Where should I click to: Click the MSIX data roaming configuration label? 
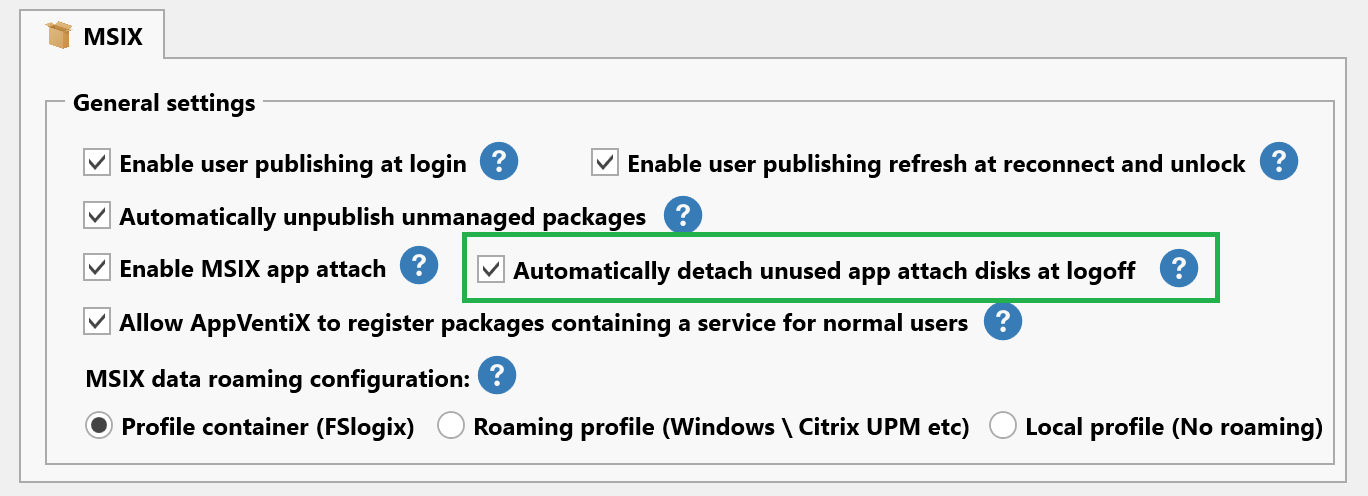(278, 379)
